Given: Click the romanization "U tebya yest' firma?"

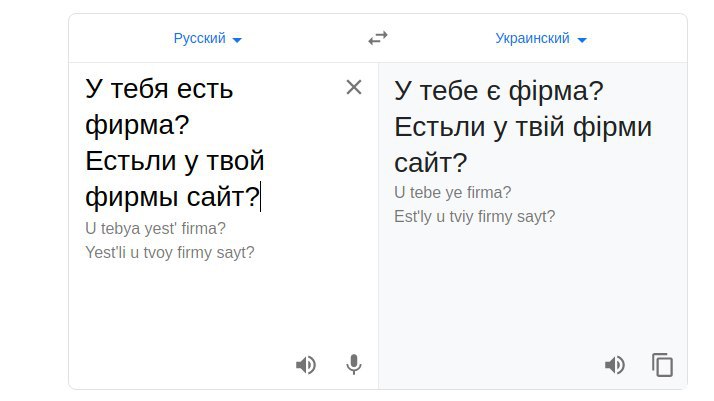Looking at the screenshot, I should coord(156,228).
